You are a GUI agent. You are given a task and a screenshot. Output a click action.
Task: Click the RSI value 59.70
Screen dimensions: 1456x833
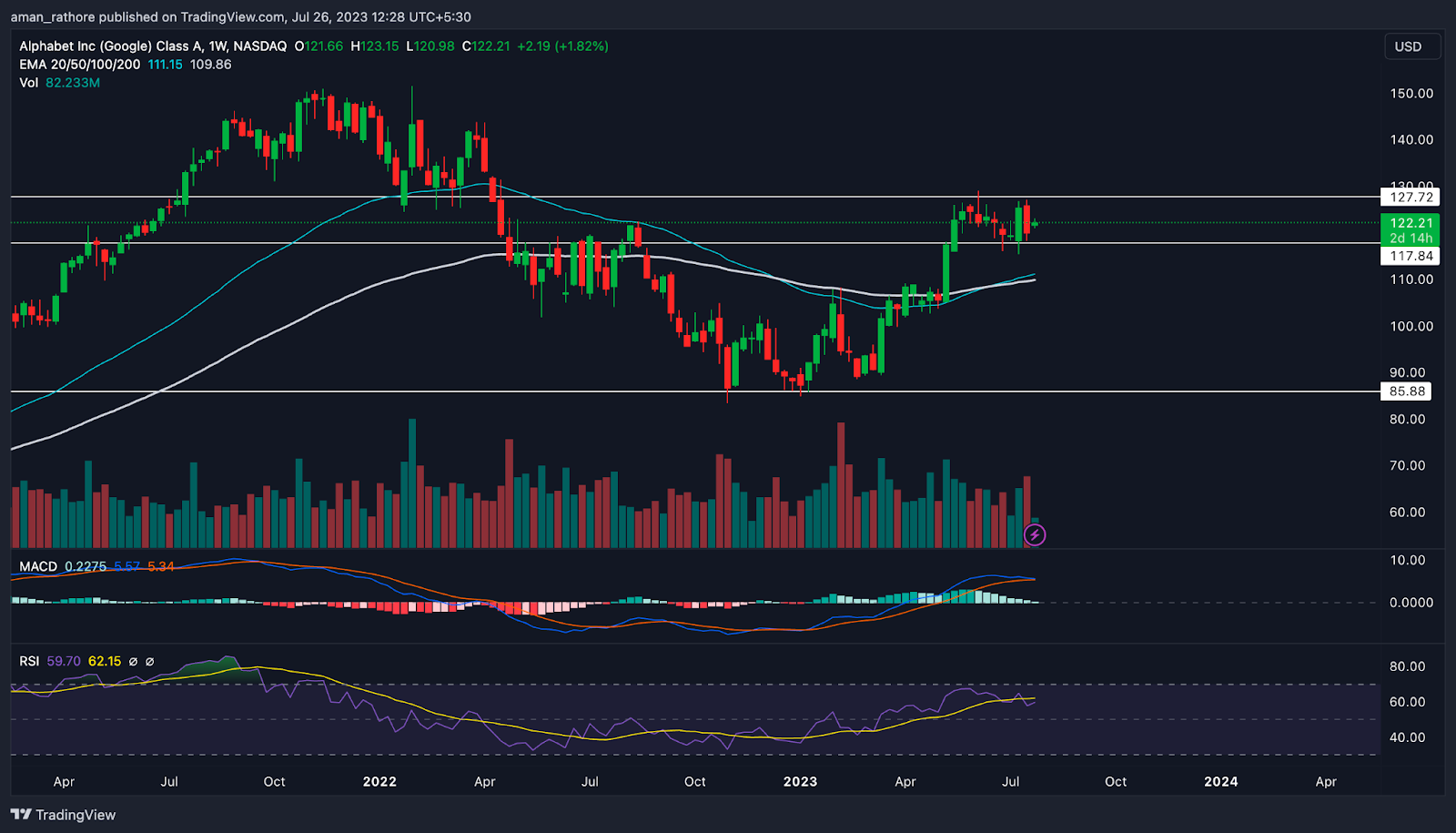(64, 661)
